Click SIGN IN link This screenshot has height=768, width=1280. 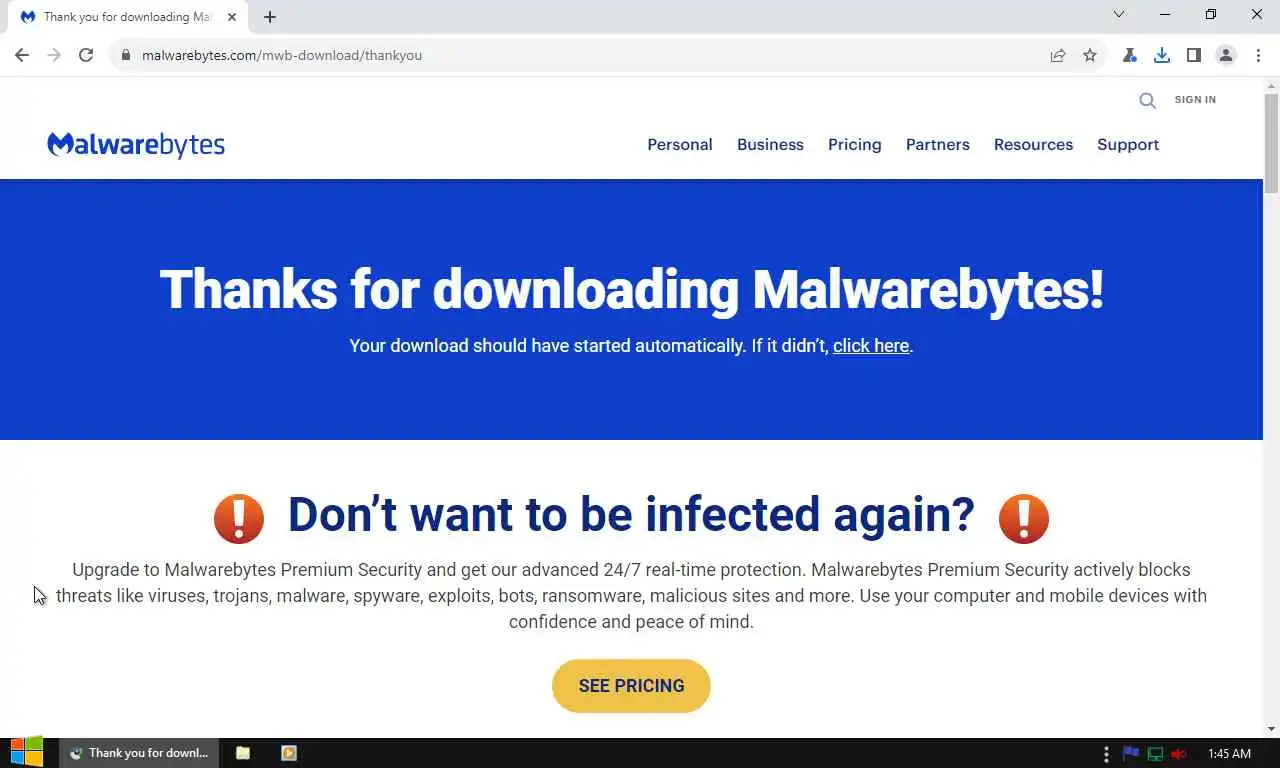click(x=1195, y=100)
